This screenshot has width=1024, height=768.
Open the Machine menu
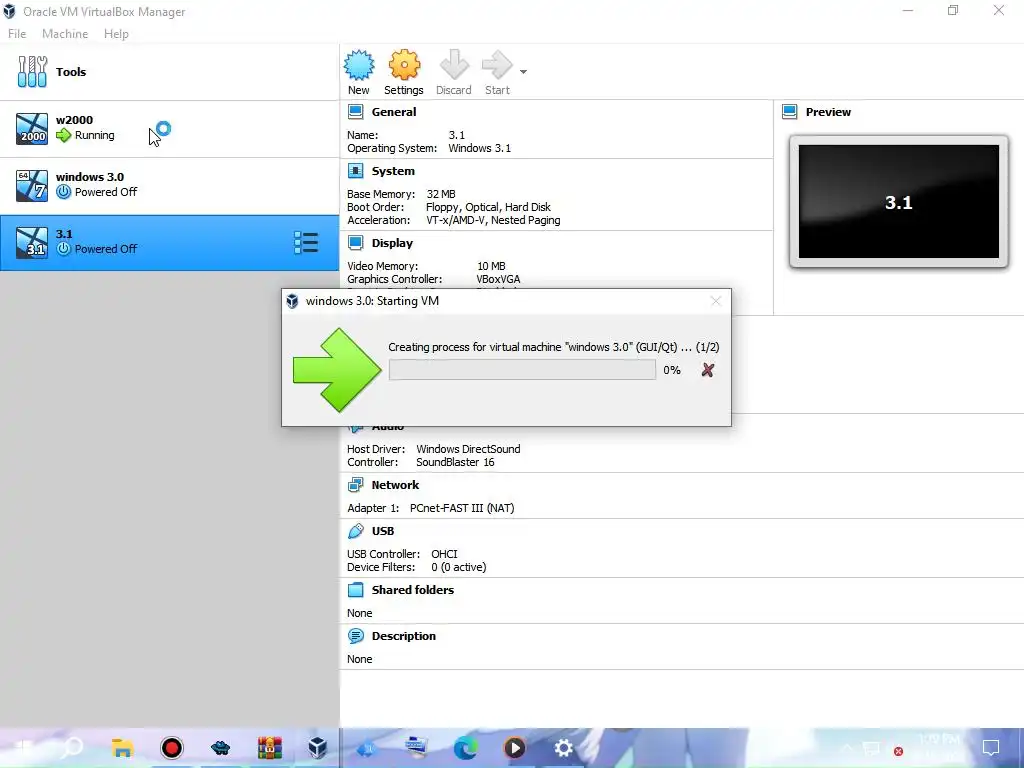point(65,34)
